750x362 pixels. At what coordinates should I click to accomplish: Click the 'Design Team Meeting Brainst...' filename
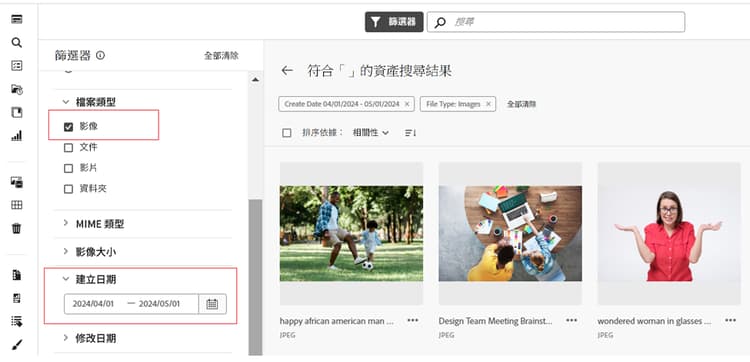(x=495, y=321)
